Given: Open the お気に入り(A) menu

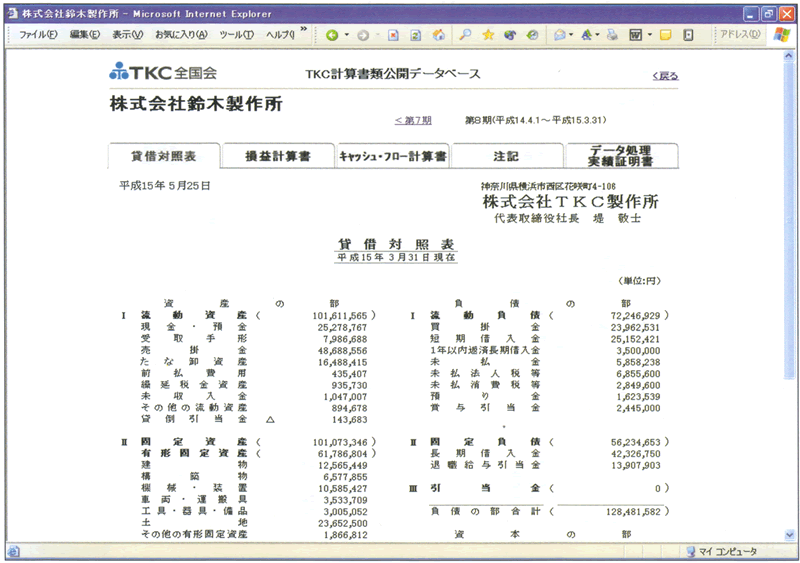Looking at the screenshot, I should pos(181,35).
